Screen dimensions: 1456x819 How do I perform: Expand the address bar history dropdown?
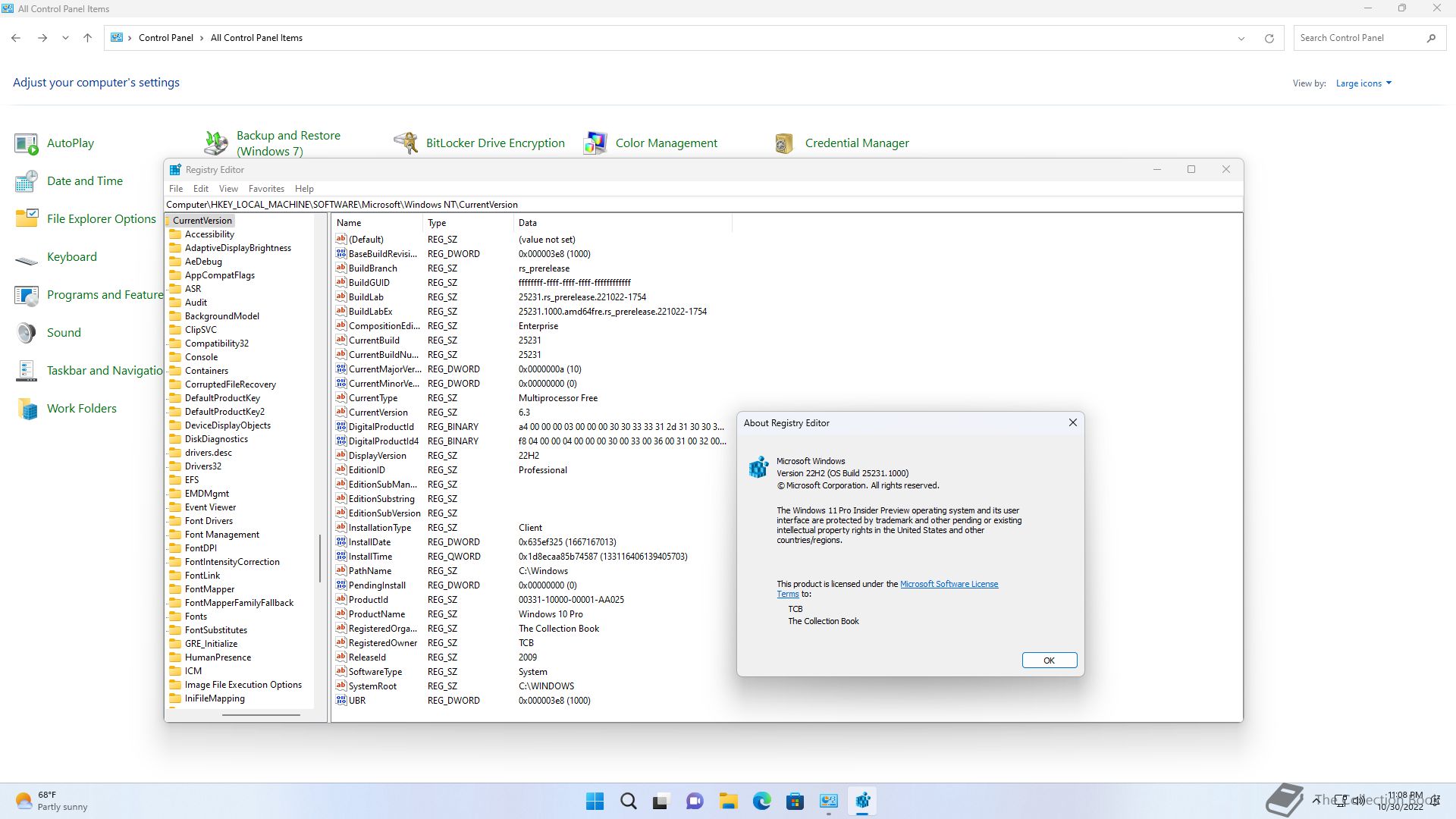pos(1241,38)
